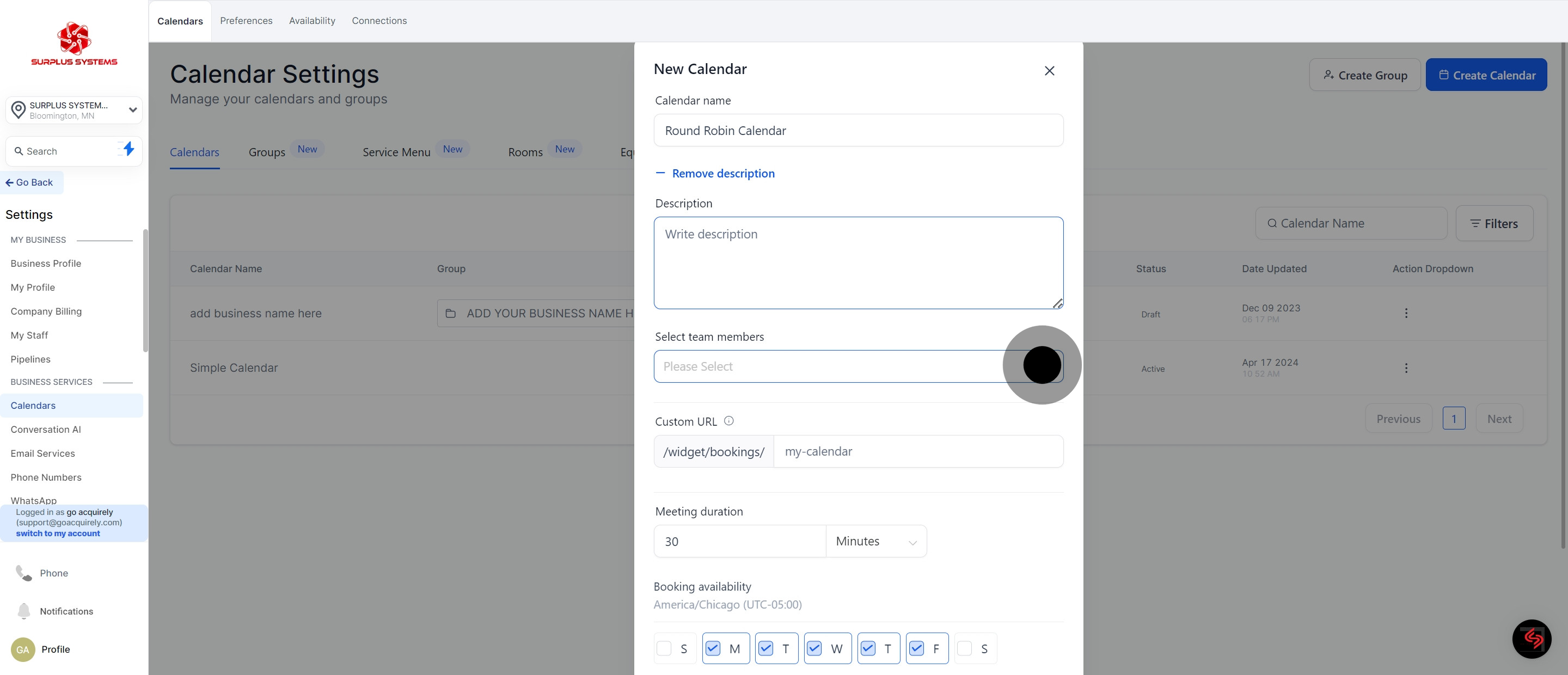The image size is (1568, 675).
Task: Close the New Calendar panel
Action: click(1049, 71)
